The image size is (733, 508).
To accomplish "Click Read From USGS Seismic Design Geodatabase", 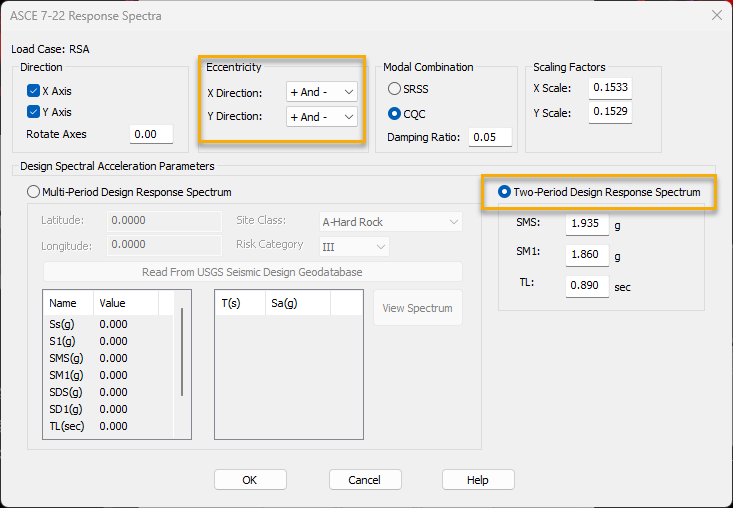I will (252, 272).
